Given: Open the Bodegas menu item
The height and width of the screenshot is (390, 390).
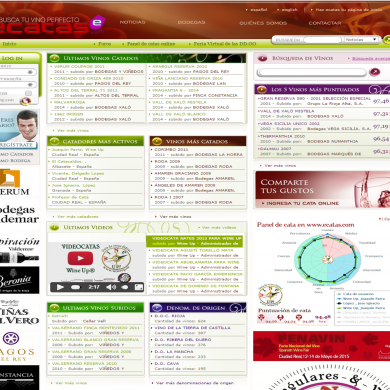Looking at the screenshot, I should pos(191,22).
